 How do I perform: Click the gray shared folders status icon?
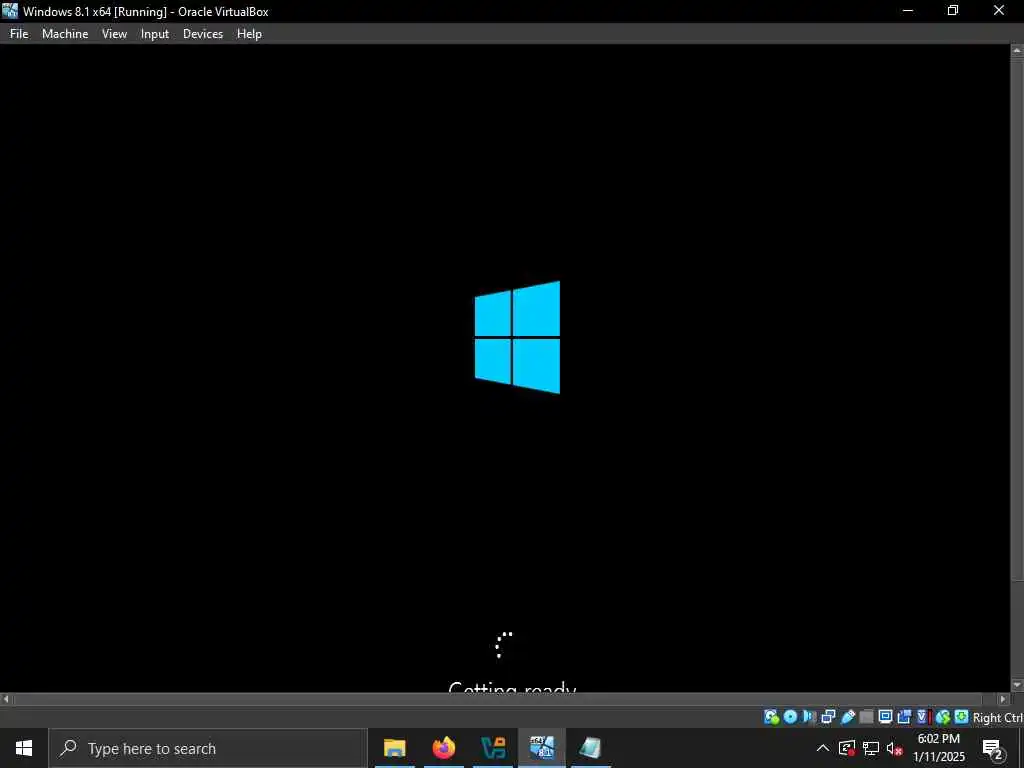pyautogui.click(x=867, y=717)
